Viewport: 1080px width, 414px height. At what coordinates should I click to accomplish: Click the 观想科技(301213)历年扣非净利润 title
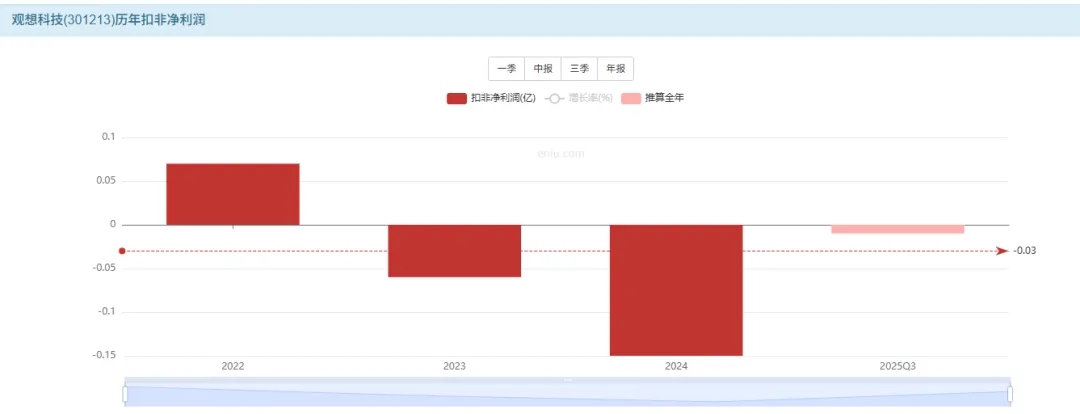click(109, 20)
